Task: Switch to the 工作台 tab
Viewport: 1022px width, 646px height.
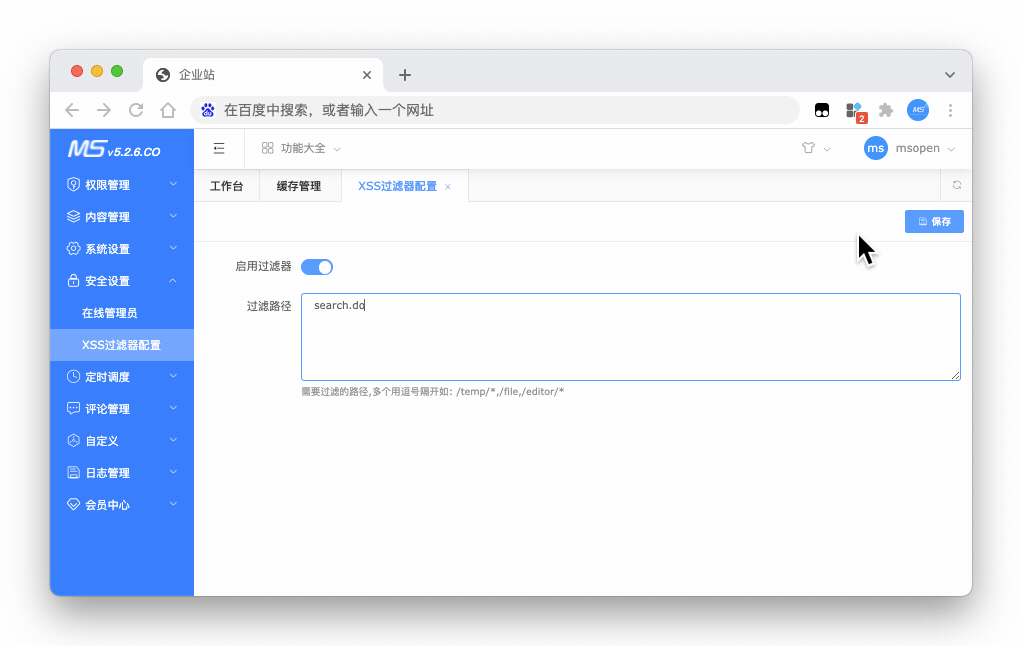Action: coord(226,186)
